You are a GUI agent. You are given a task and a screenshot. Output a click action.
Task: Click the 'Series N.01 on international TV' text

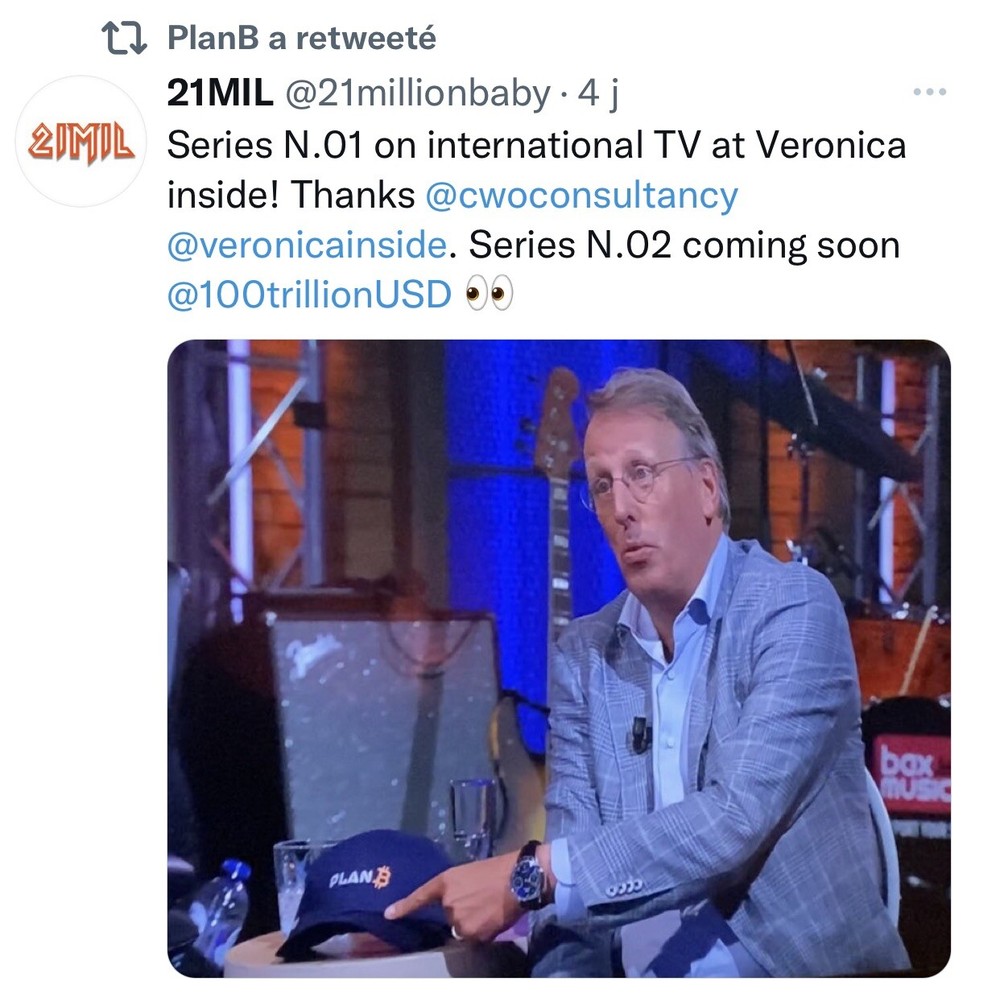pos(434,145)
